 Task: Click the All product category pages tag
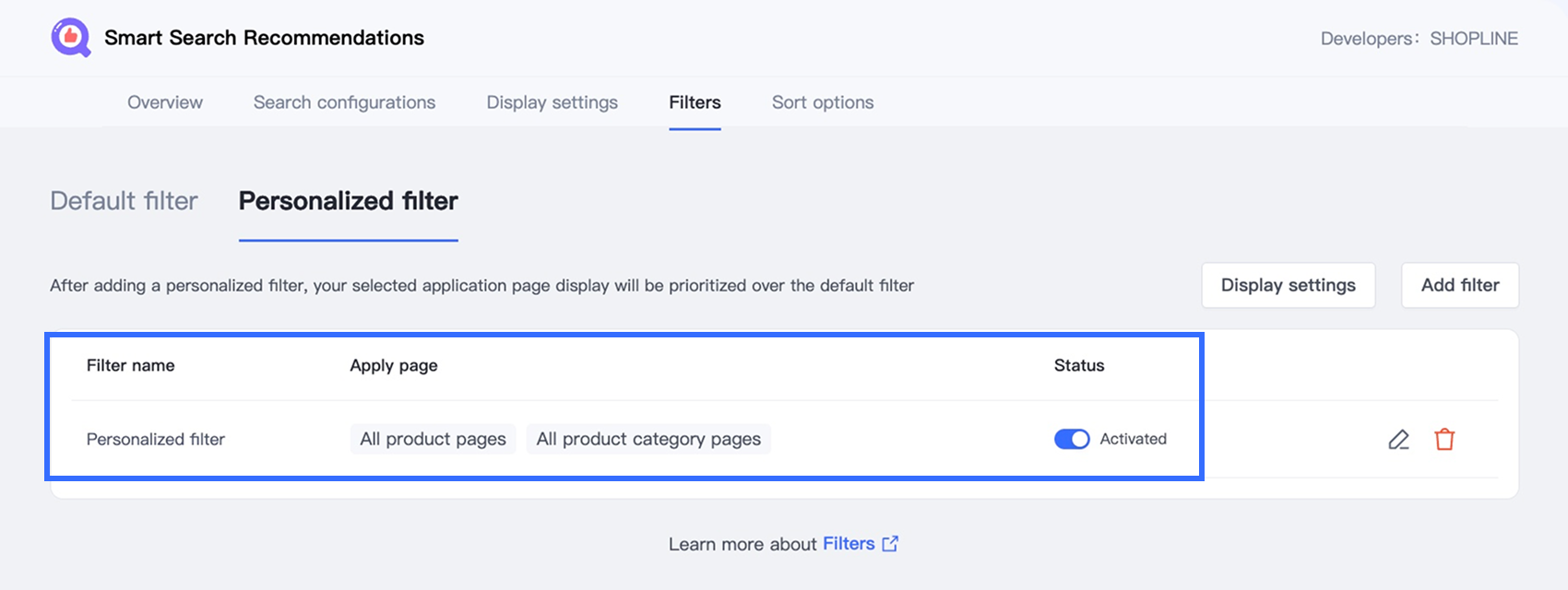point(648,440)
